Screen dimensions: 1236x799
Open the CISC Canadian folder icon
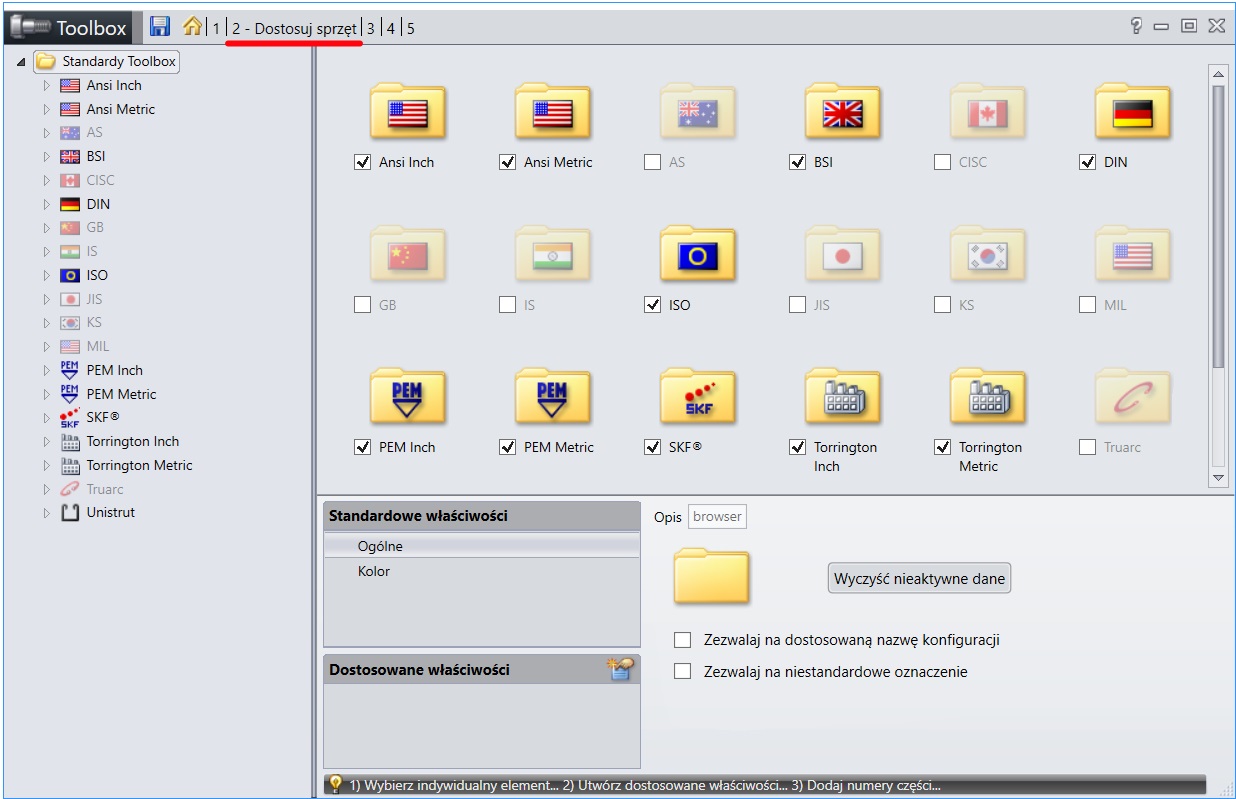[988, 112]
